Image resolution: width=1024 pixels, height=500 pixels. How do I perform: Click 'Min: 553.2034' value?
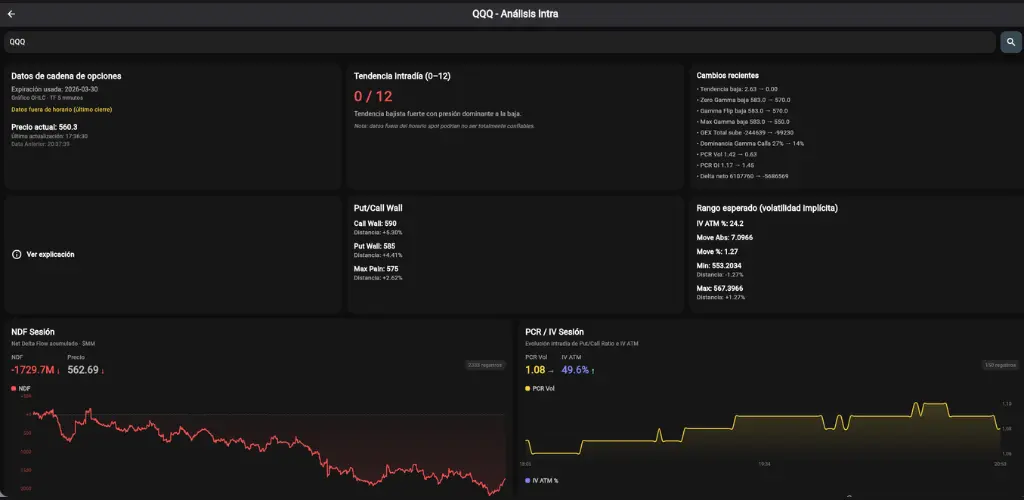[719, 266]
